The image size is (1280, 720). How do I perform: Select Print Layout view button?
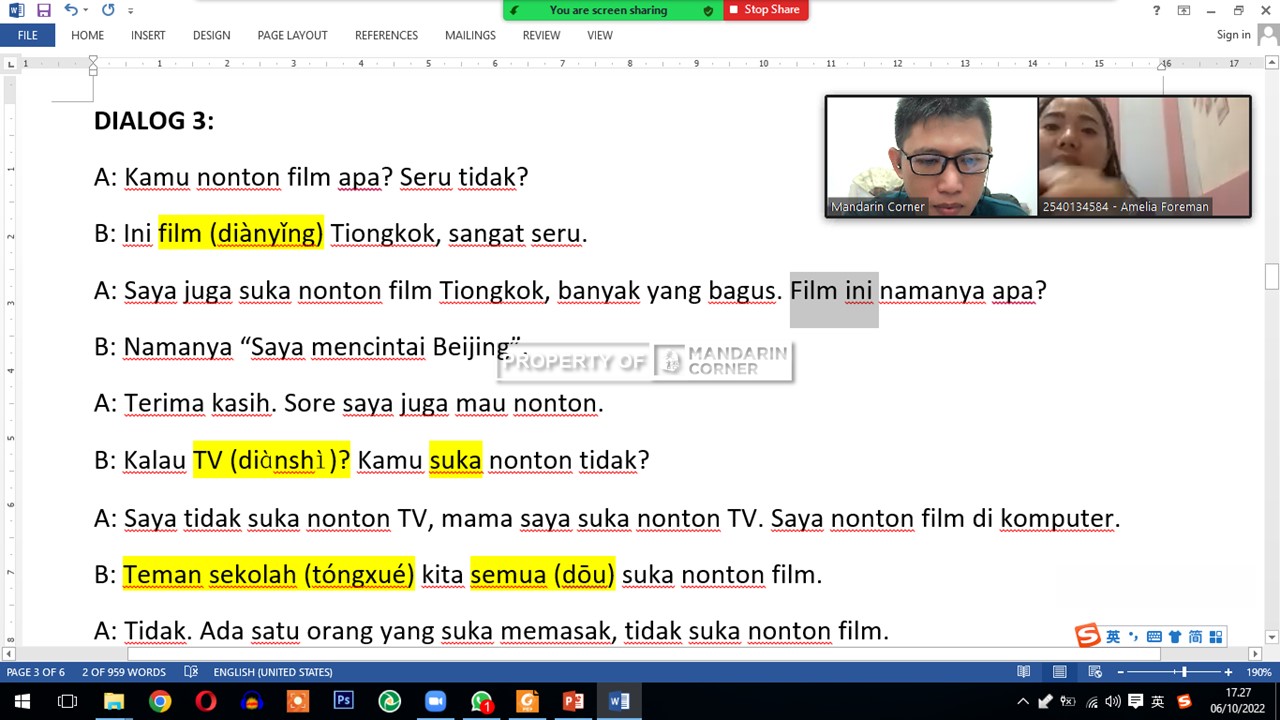pyautogui.click(x=1059, y=672)
